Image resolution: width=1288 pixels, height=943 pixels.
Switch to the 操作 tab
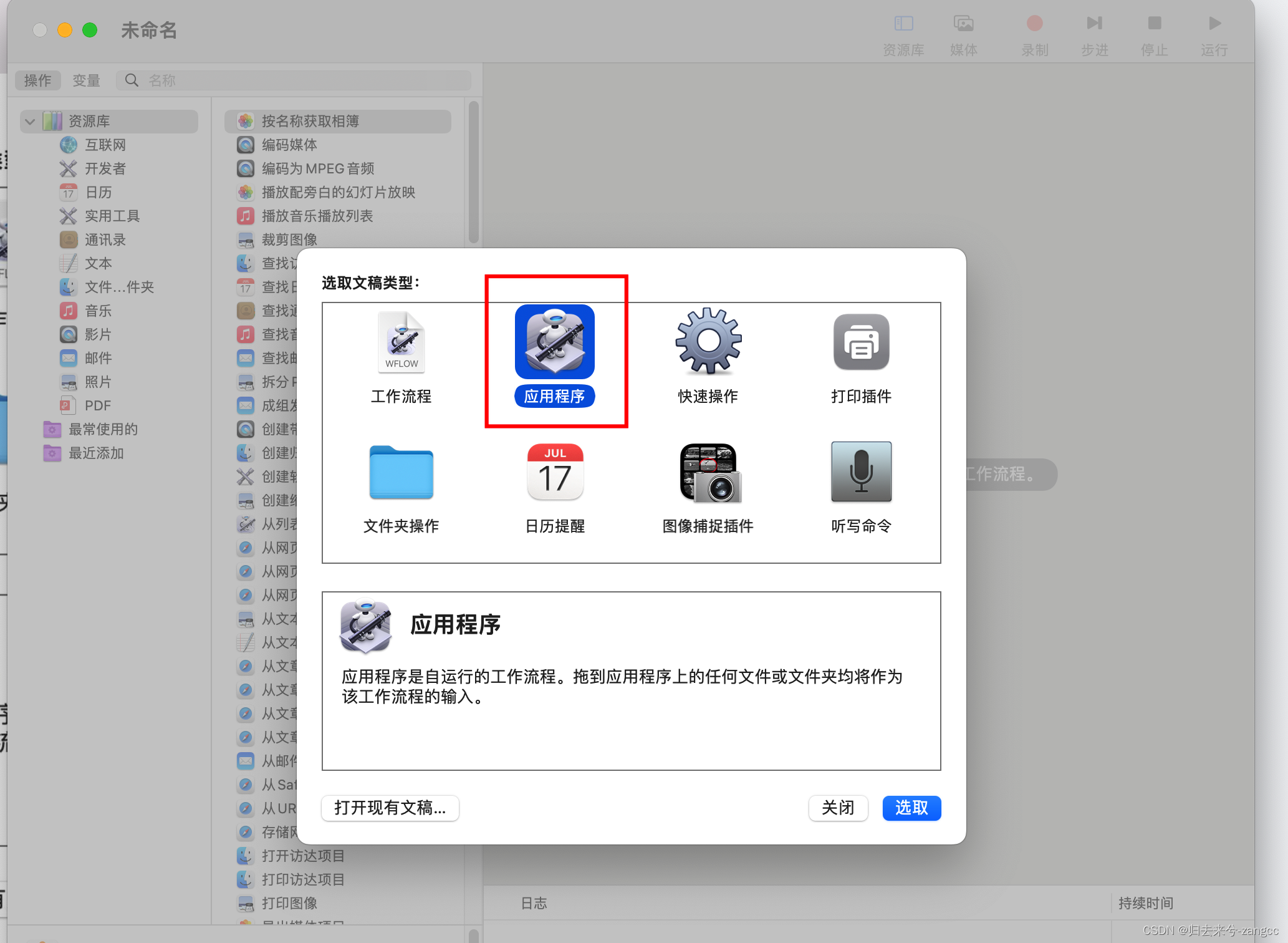click(37, 80)
